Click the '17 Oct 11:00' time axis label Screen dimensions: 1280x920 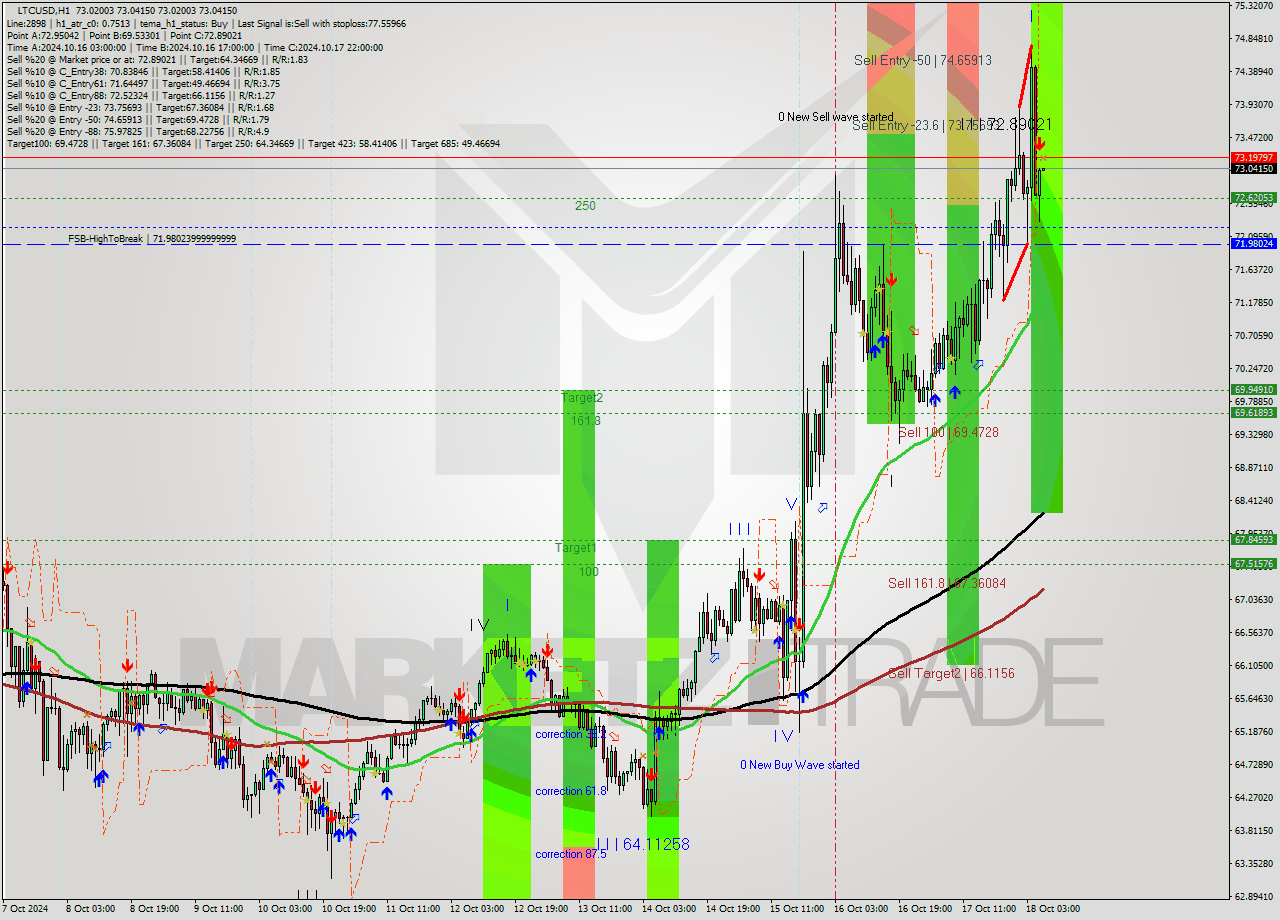(x=987, y=909)
